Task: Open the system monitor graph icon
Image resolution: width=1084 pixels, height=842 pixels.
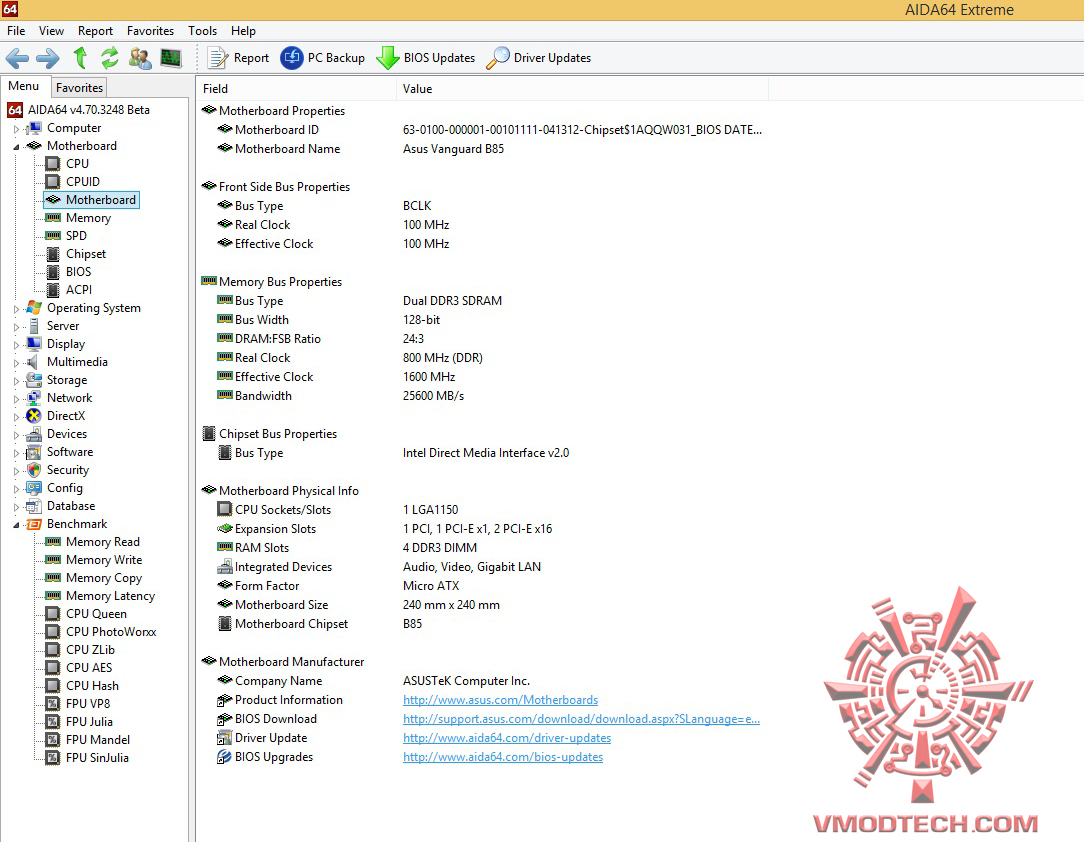Action: (171, 58)
